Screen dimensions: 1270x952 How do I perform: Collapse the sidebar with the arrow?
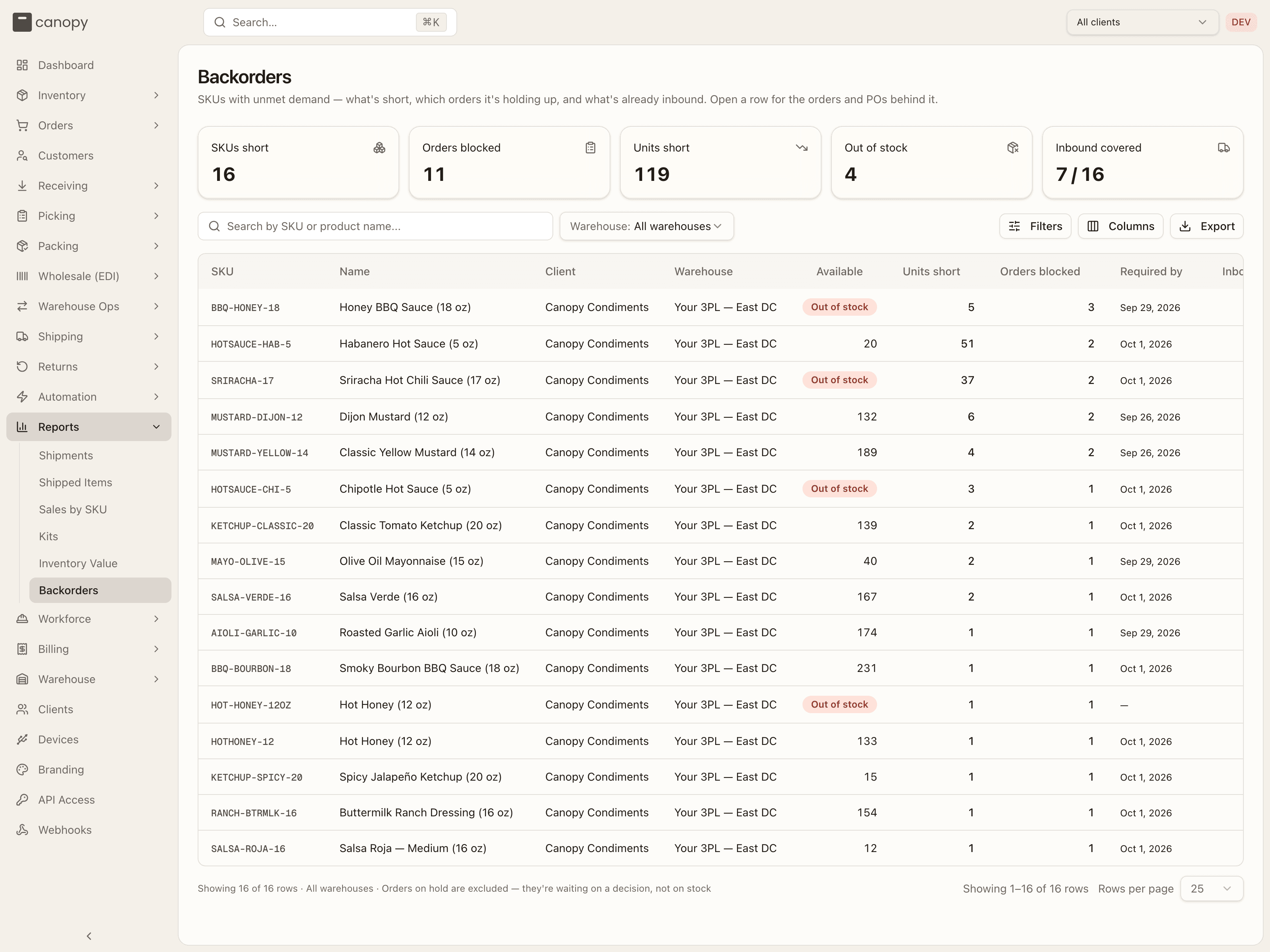(89, 936)
